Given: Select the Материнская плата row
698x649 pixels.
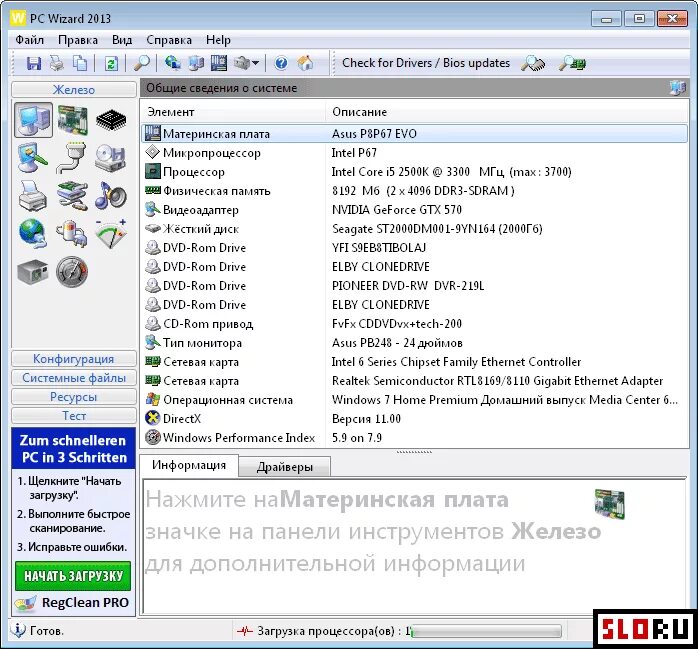Looking at the screenshot, I should click(414, 134).
